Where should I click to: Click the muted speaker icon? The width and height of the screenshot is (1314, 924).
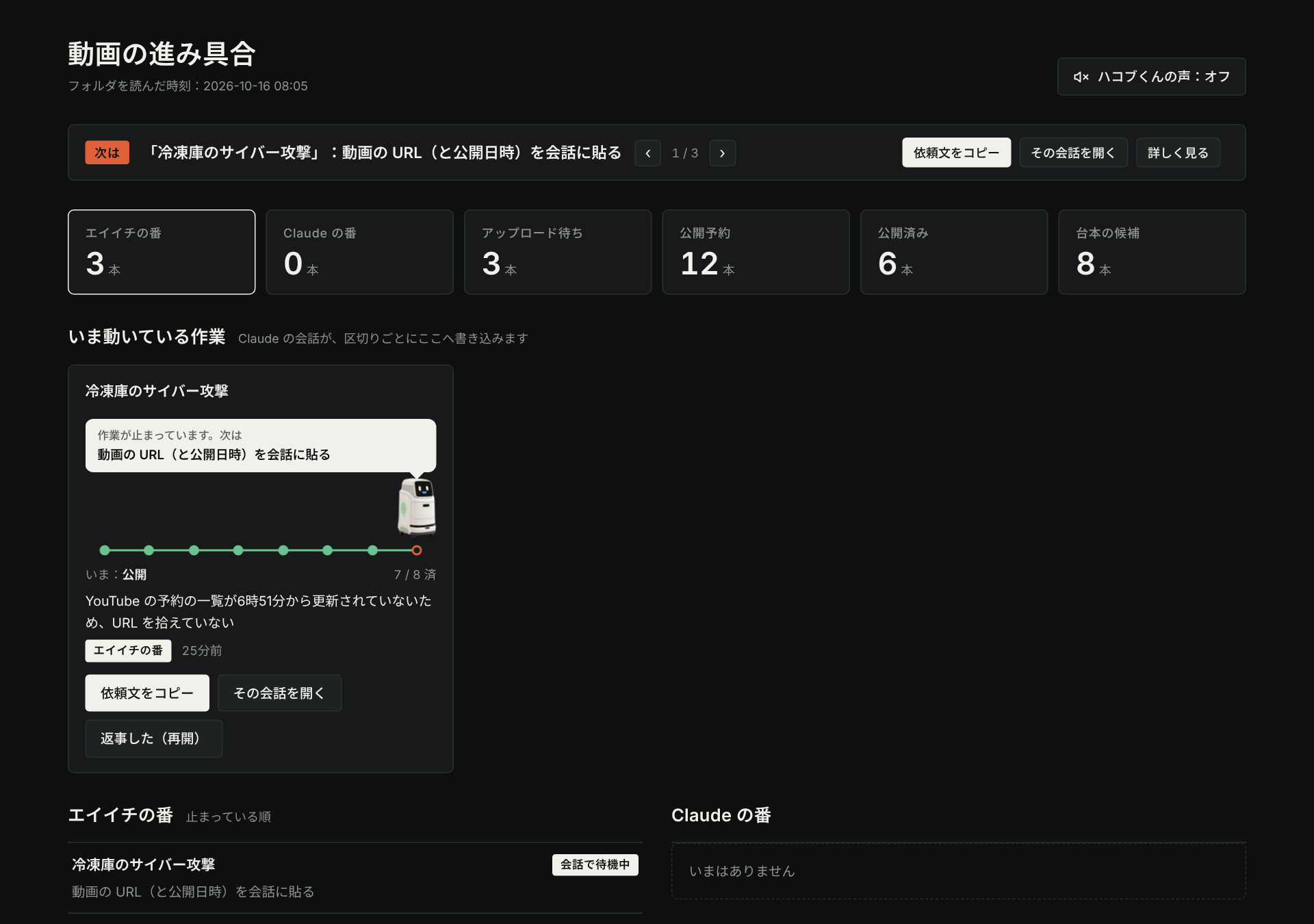(1081, 77)
